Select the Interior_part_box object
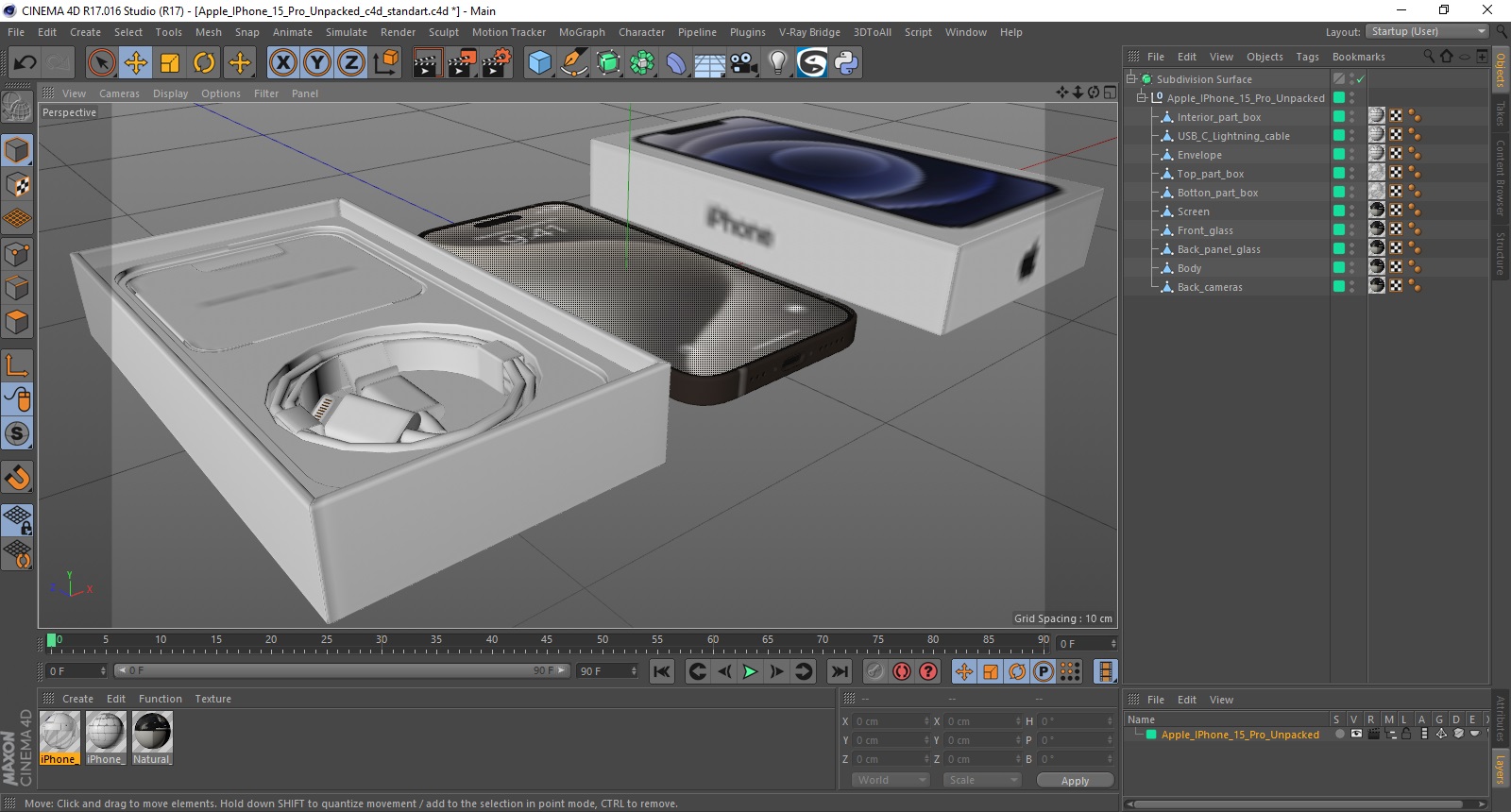This screenshot has height=812, width=1511. [x=1219, y=117]
